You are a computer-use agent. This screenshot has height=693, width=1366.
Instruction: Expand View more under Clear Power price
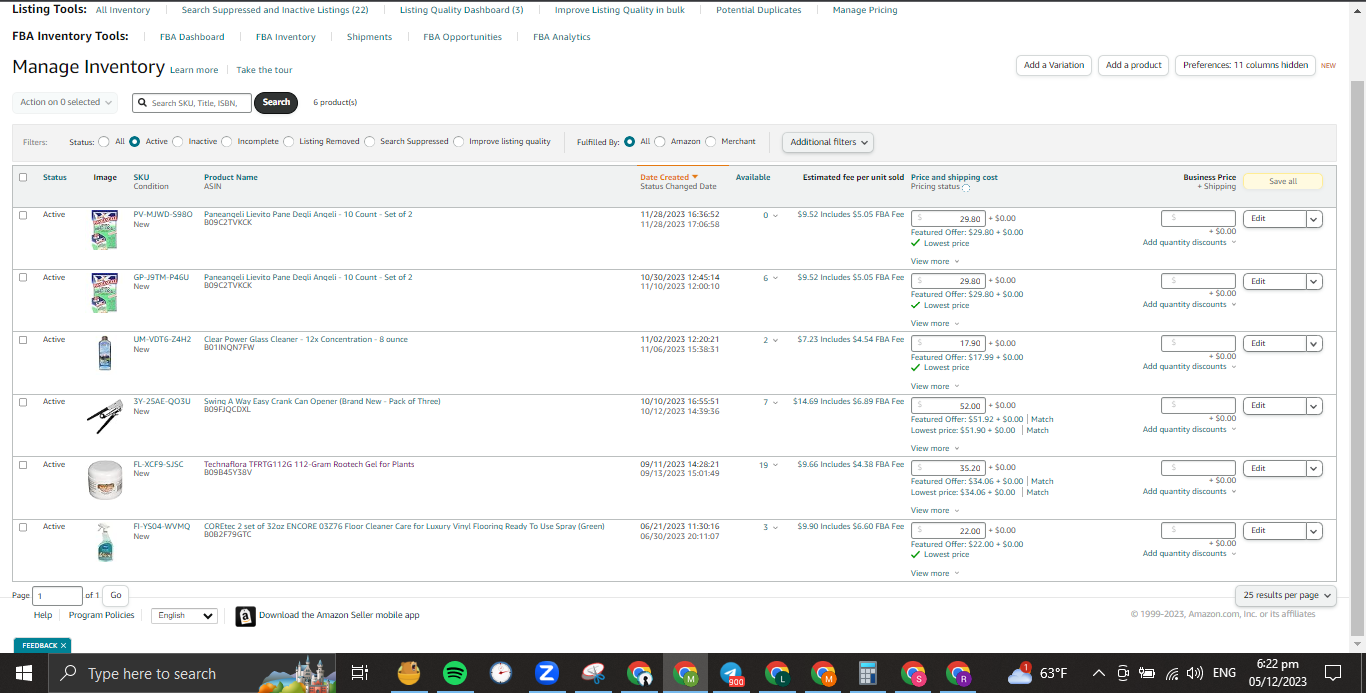(x=935, y=386)
